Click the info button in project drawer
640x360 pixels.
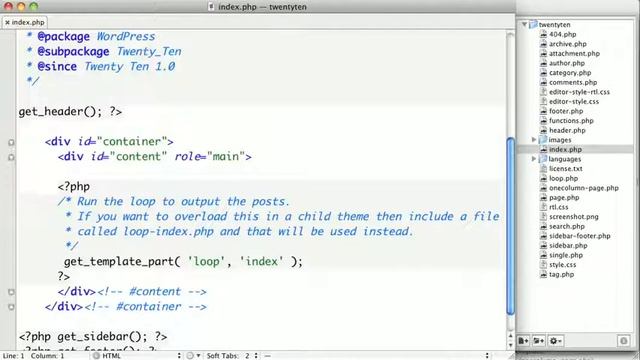pos(624,340)
